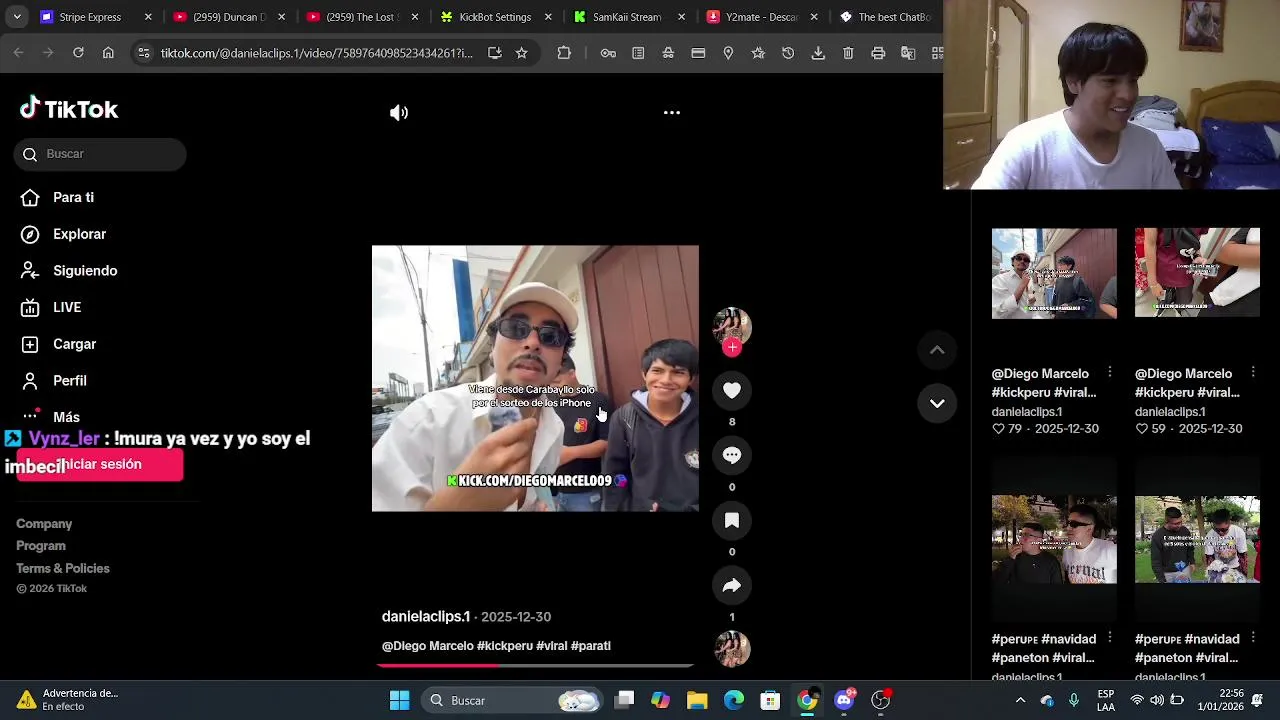Expand Program footer links
Image resolution: width=1280 pixels, height=720 pixels.
click(41, 546)
